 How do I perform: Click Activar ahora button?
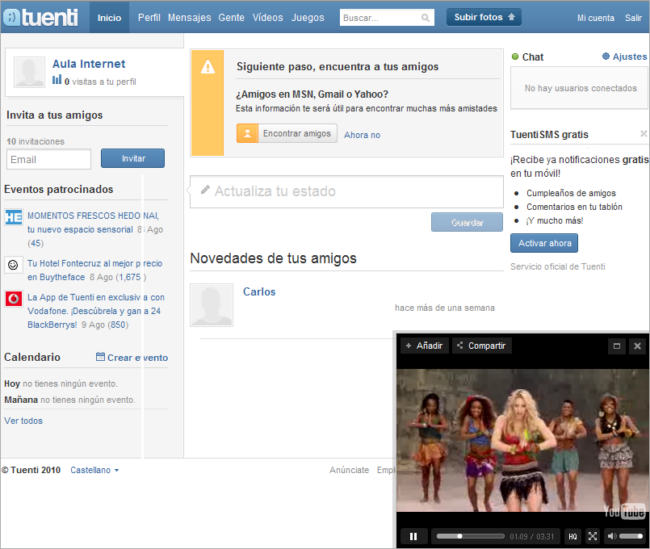544,243
